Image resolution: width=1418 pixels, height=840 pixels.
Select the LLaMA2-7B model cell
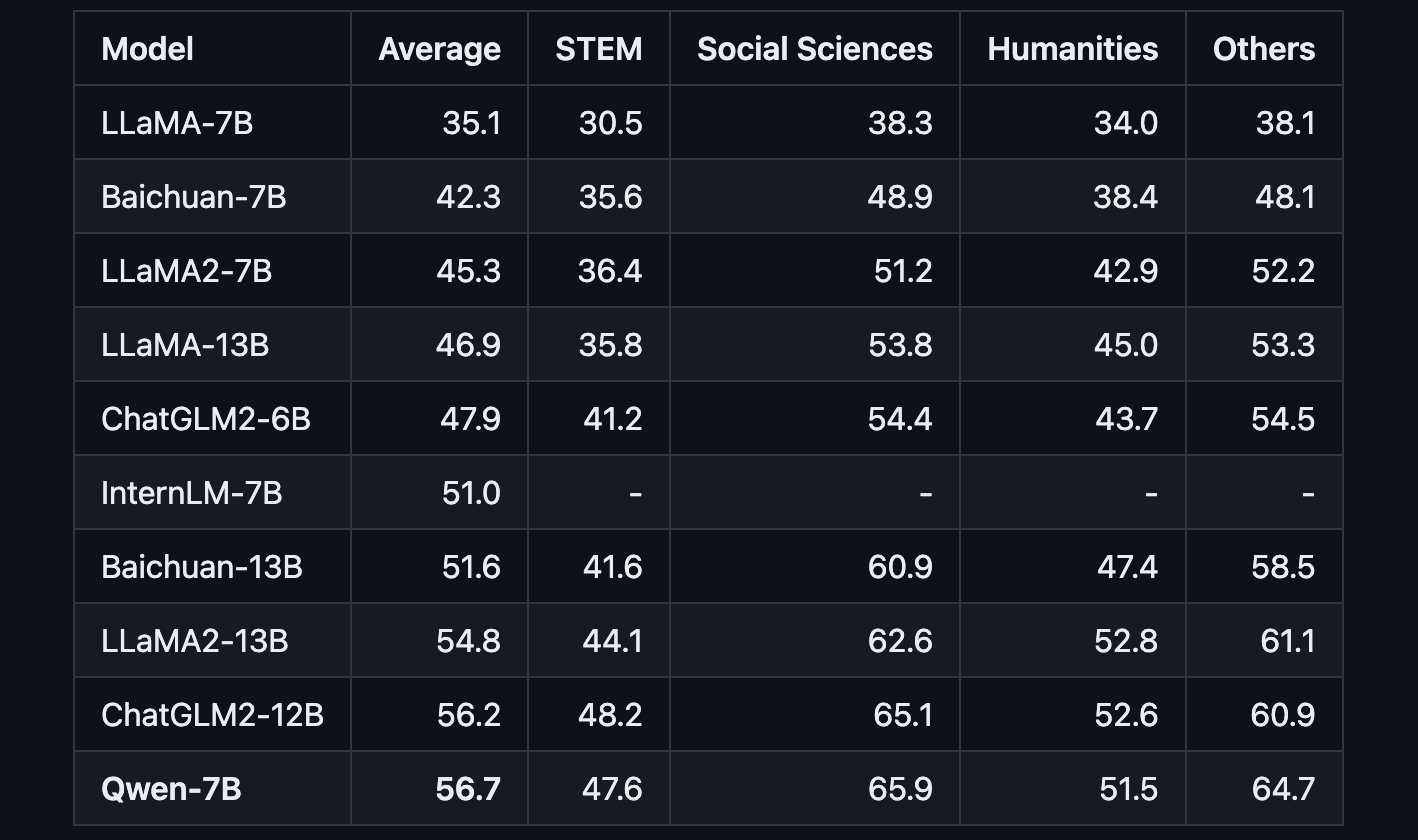point(187,271)
